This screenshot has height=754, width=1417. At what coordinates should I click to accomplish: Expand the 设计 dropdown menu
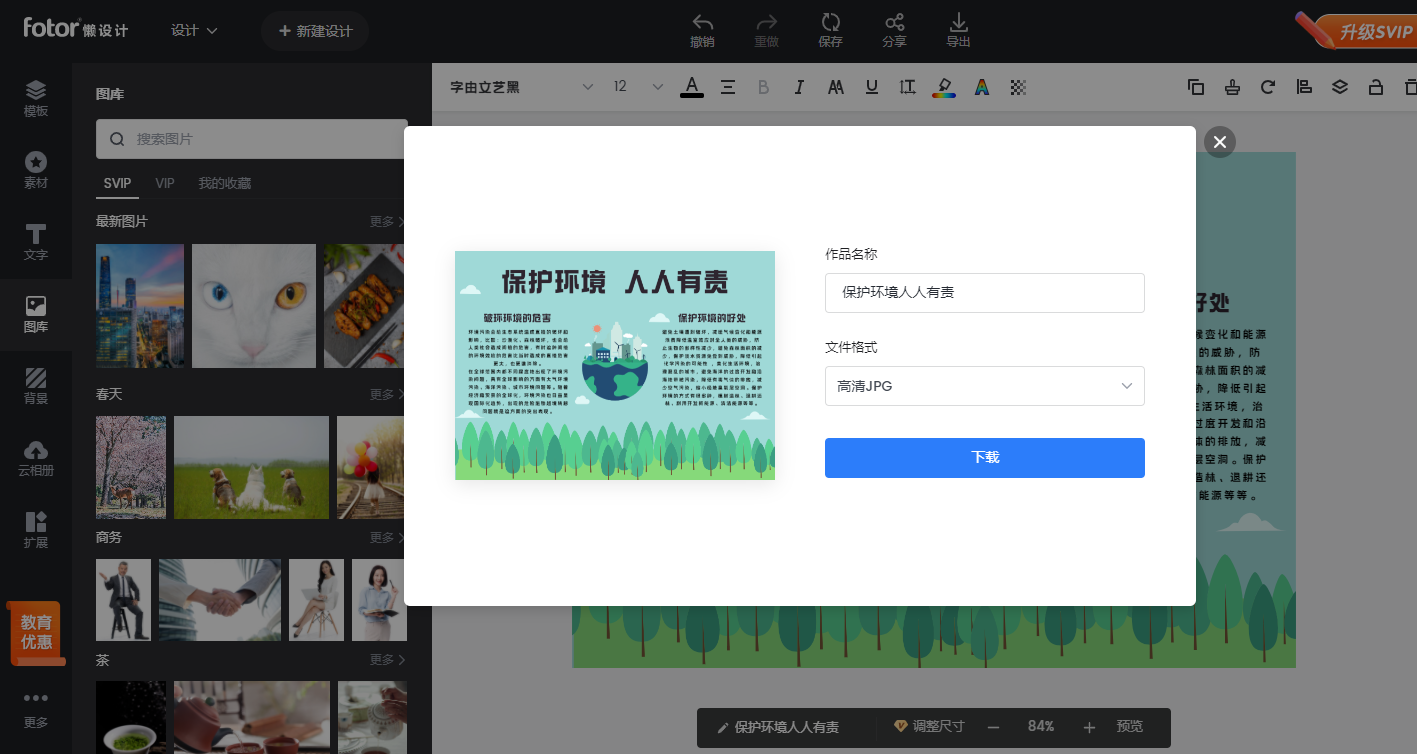194,31
